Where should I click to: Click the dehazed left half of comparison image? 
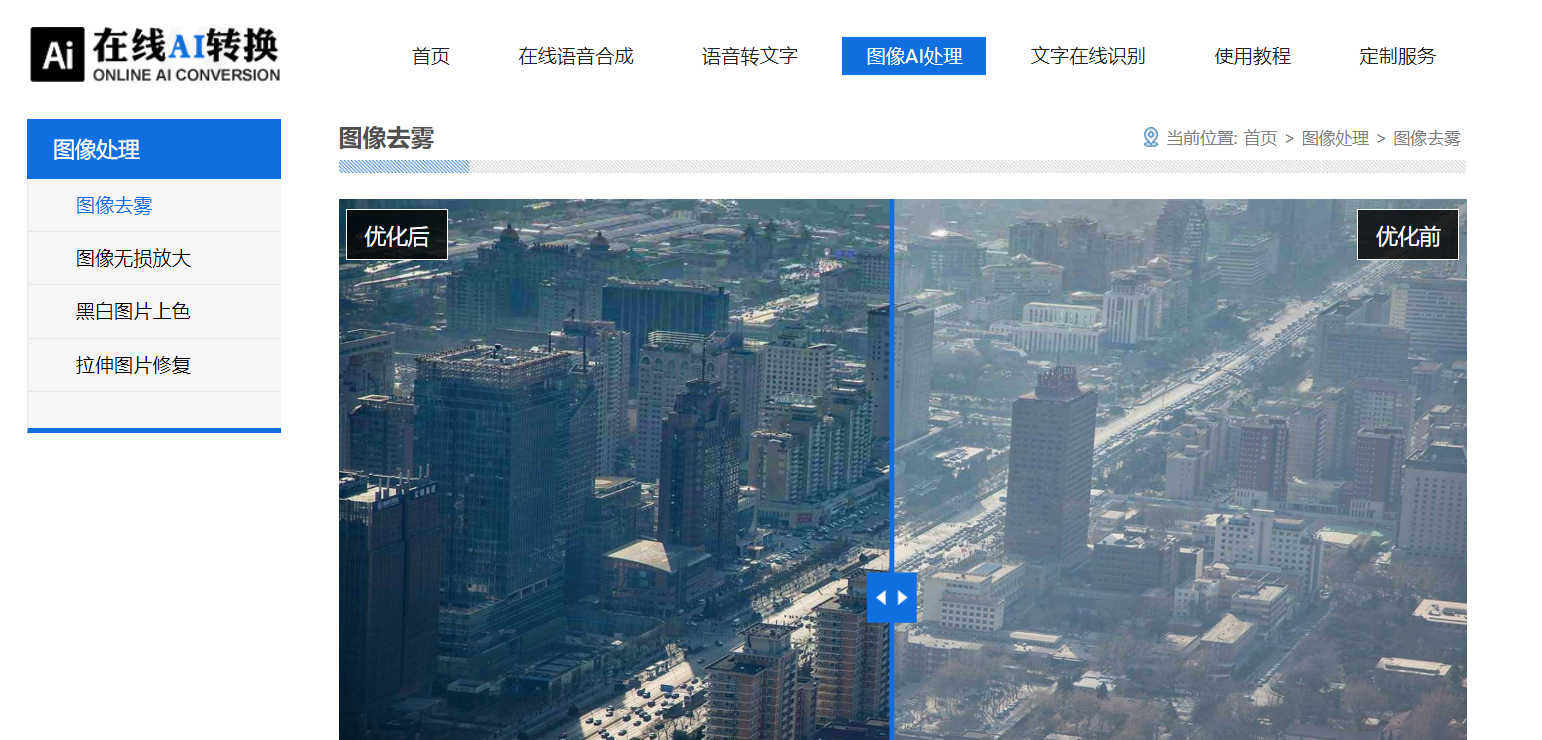coord(614,469)
